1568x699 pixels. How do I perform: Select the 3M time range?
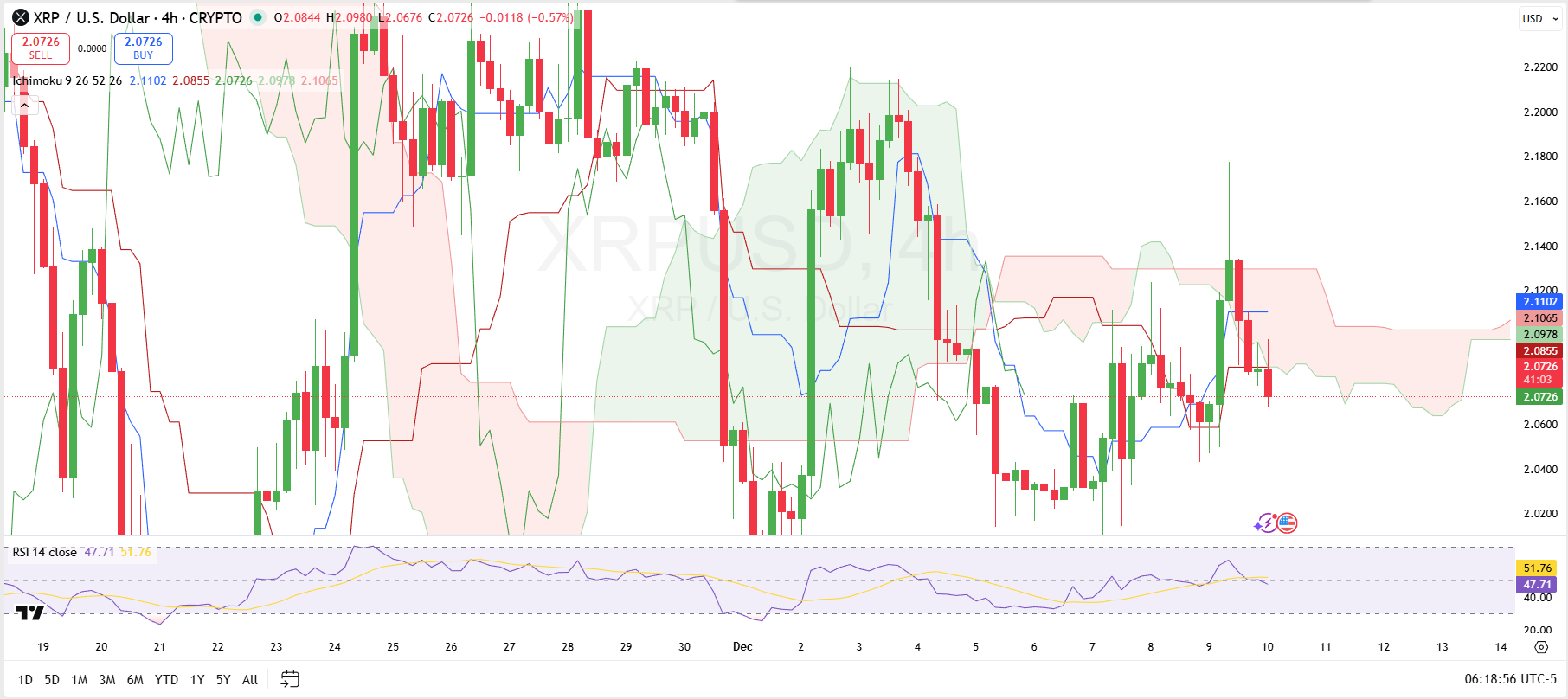click(x=107, y=680)
